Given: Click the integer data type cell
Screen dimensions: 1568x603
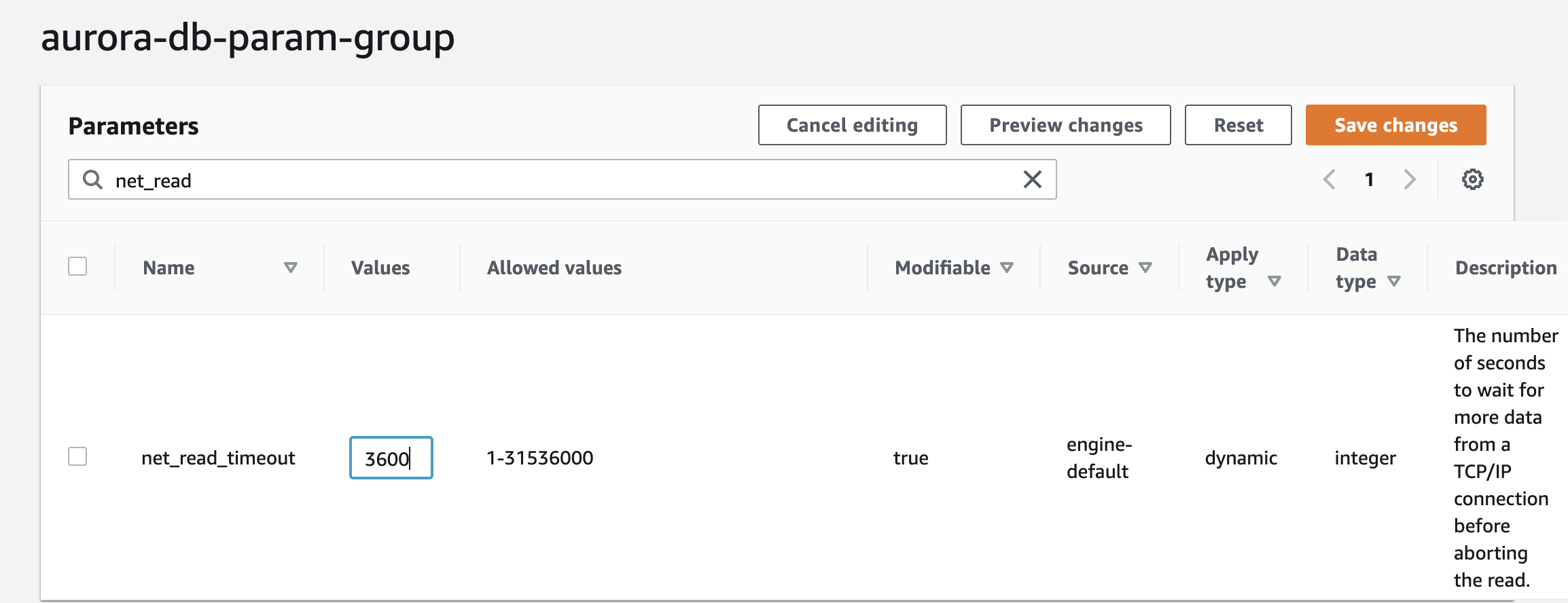Looking at the screenshot, I should (1365, 458).
